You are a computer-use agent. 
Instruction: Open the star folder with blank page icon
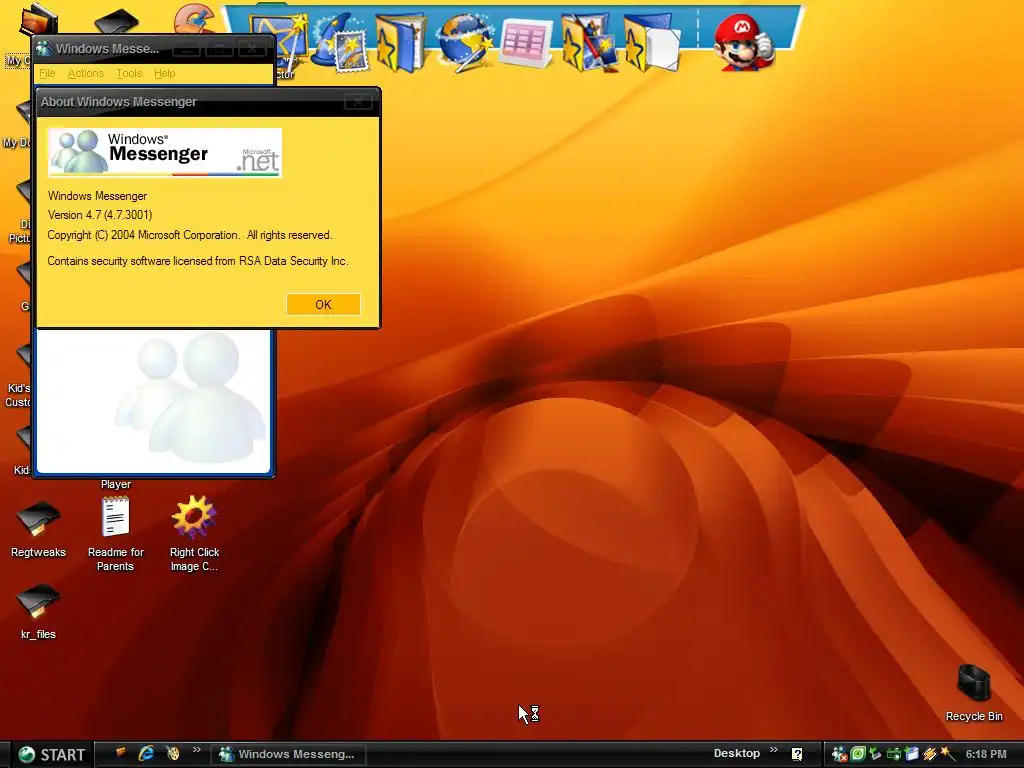[x=652, y=42]
